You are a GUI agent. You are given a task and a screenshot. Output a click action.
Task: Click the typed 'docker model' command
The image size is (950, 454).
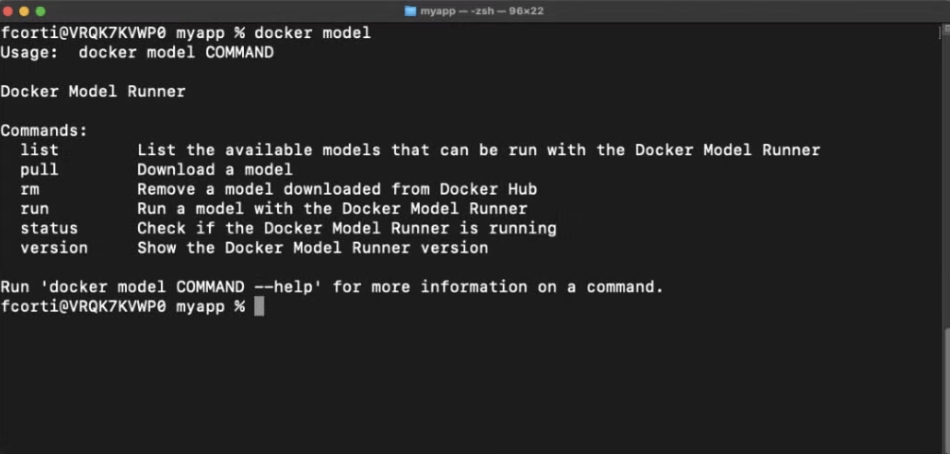click(312, 33)
